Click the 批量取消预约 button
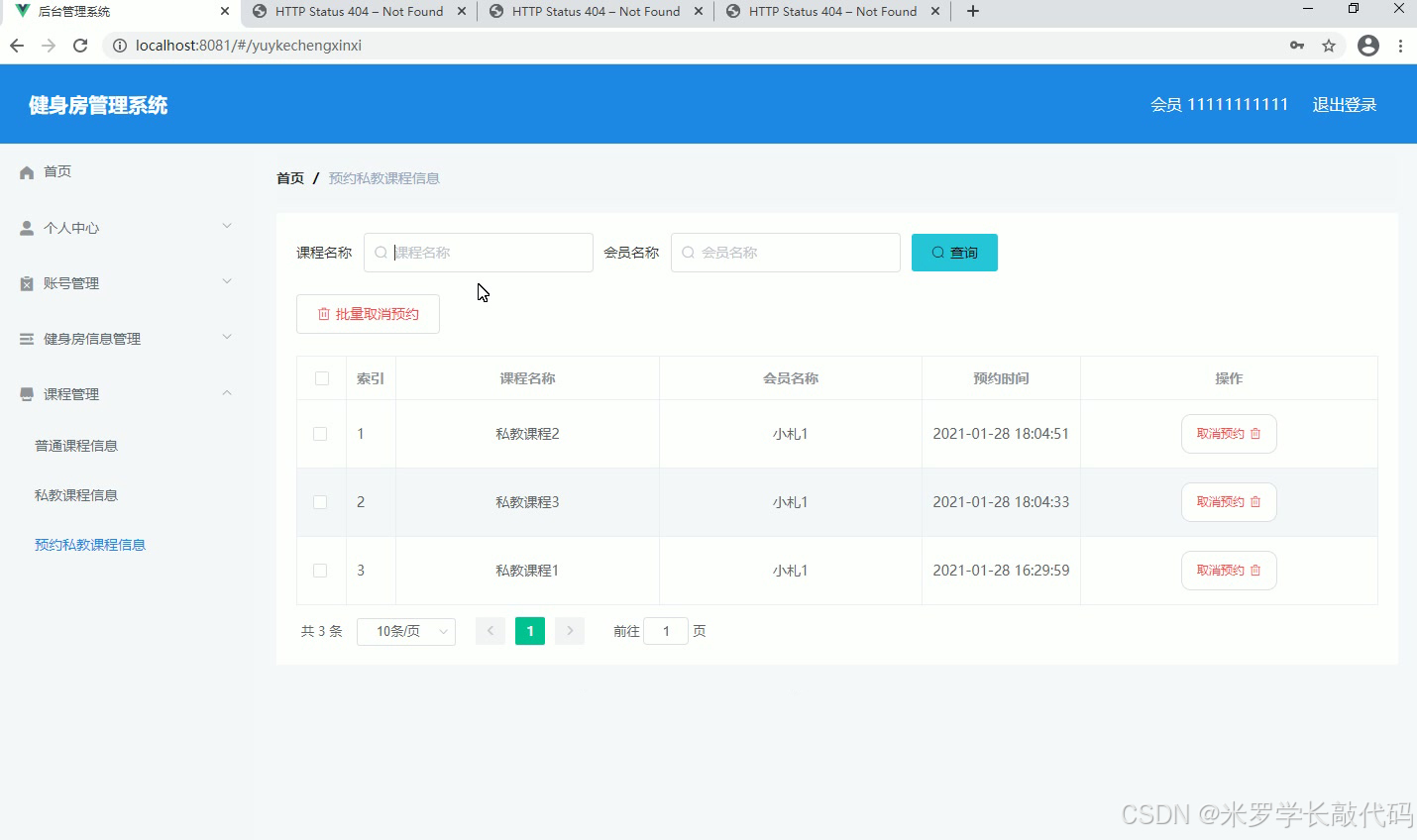The width and height of the screenshot is (1417, 840). (x=368, y=314)
